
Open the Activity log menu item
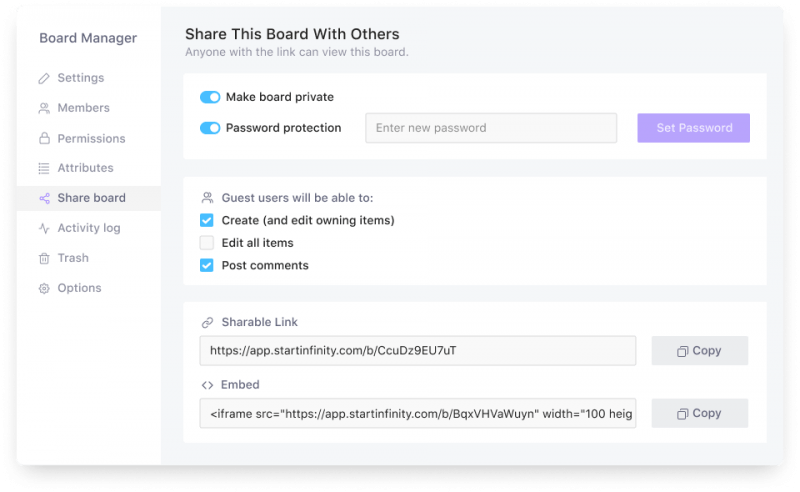[89, 228]
